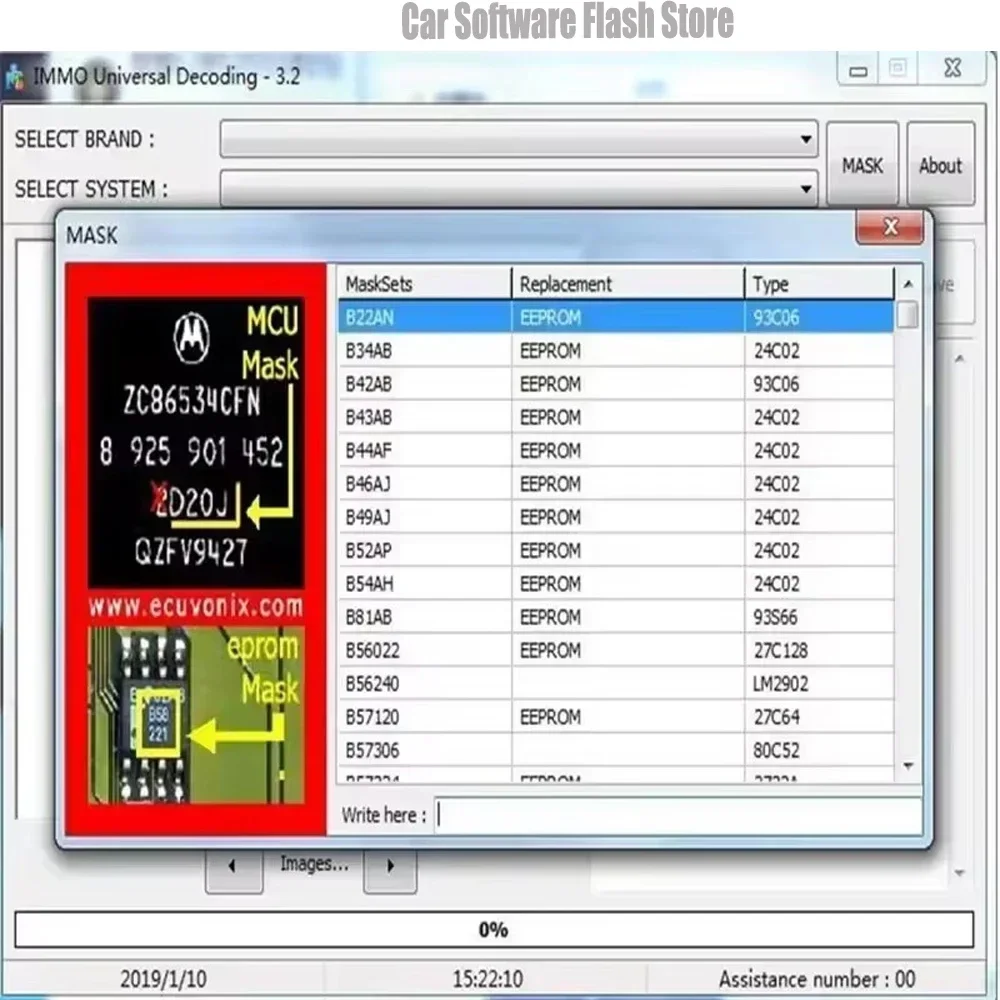Click the IMMO Universal Decoding app icon

(x=14, y=78)
